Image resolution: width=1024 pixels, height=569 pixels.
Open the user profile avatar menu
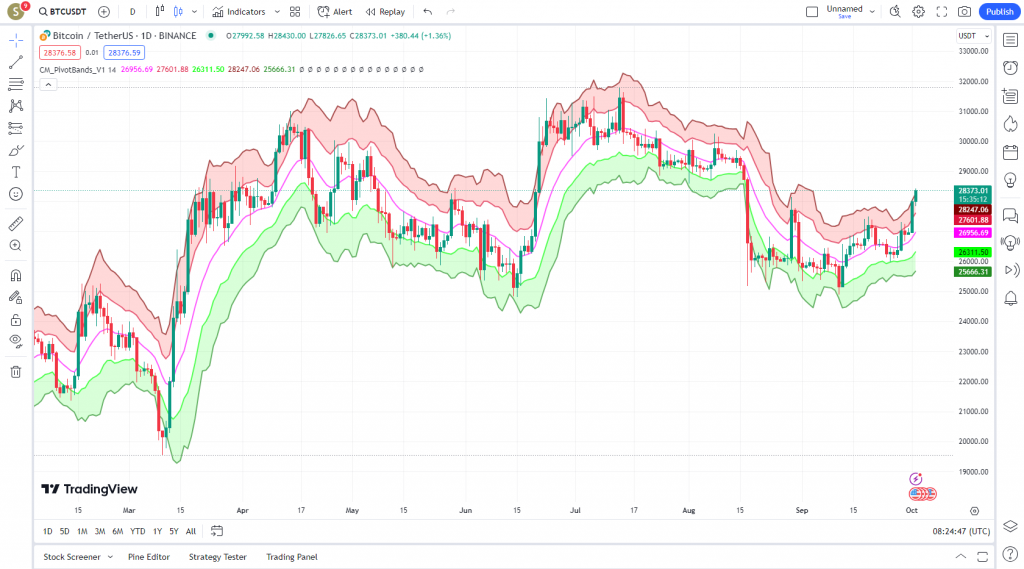pyautogui.click(x=16, y=11)
